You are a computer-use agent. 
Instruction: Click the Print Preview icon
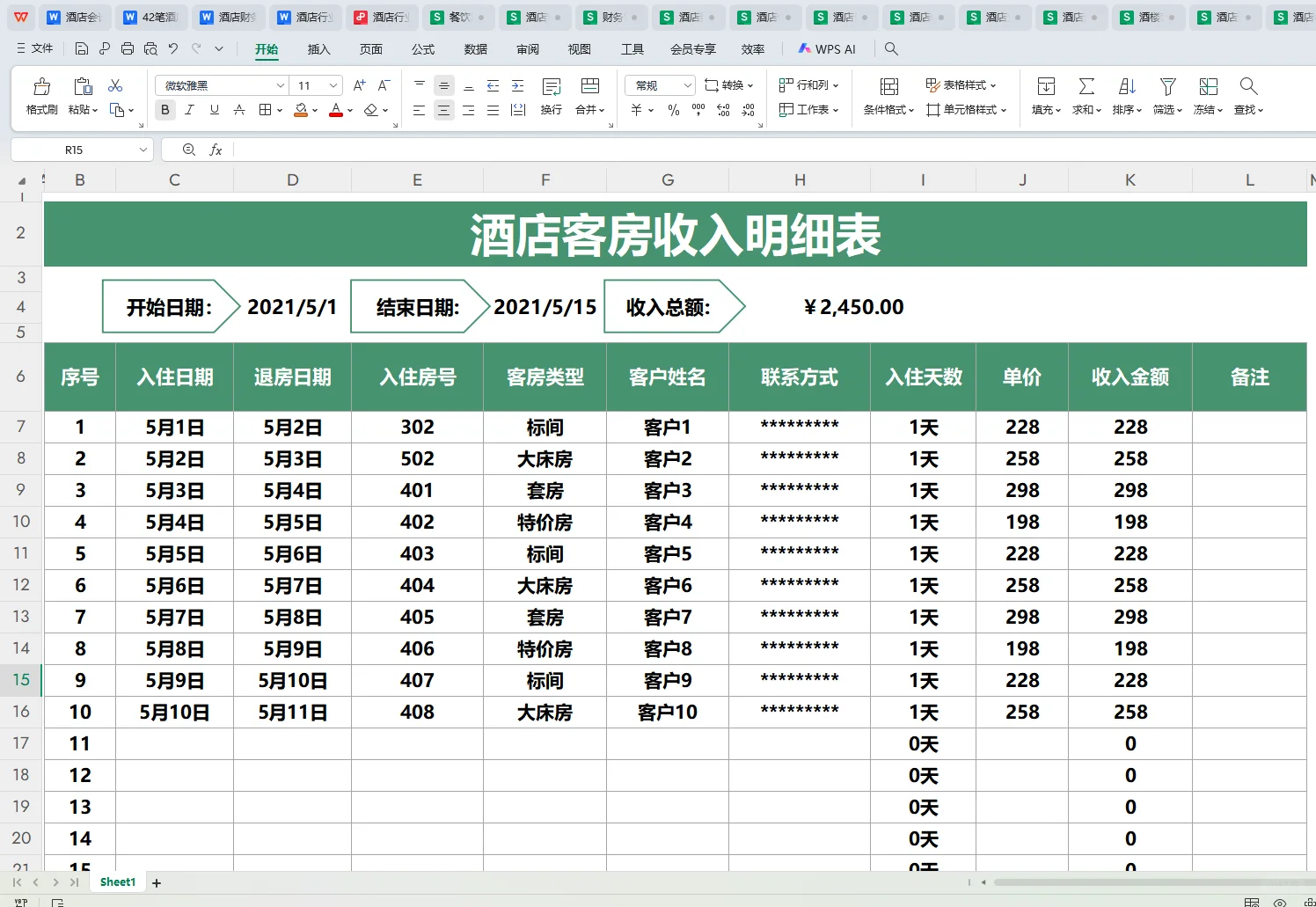(x=150, y=49)
